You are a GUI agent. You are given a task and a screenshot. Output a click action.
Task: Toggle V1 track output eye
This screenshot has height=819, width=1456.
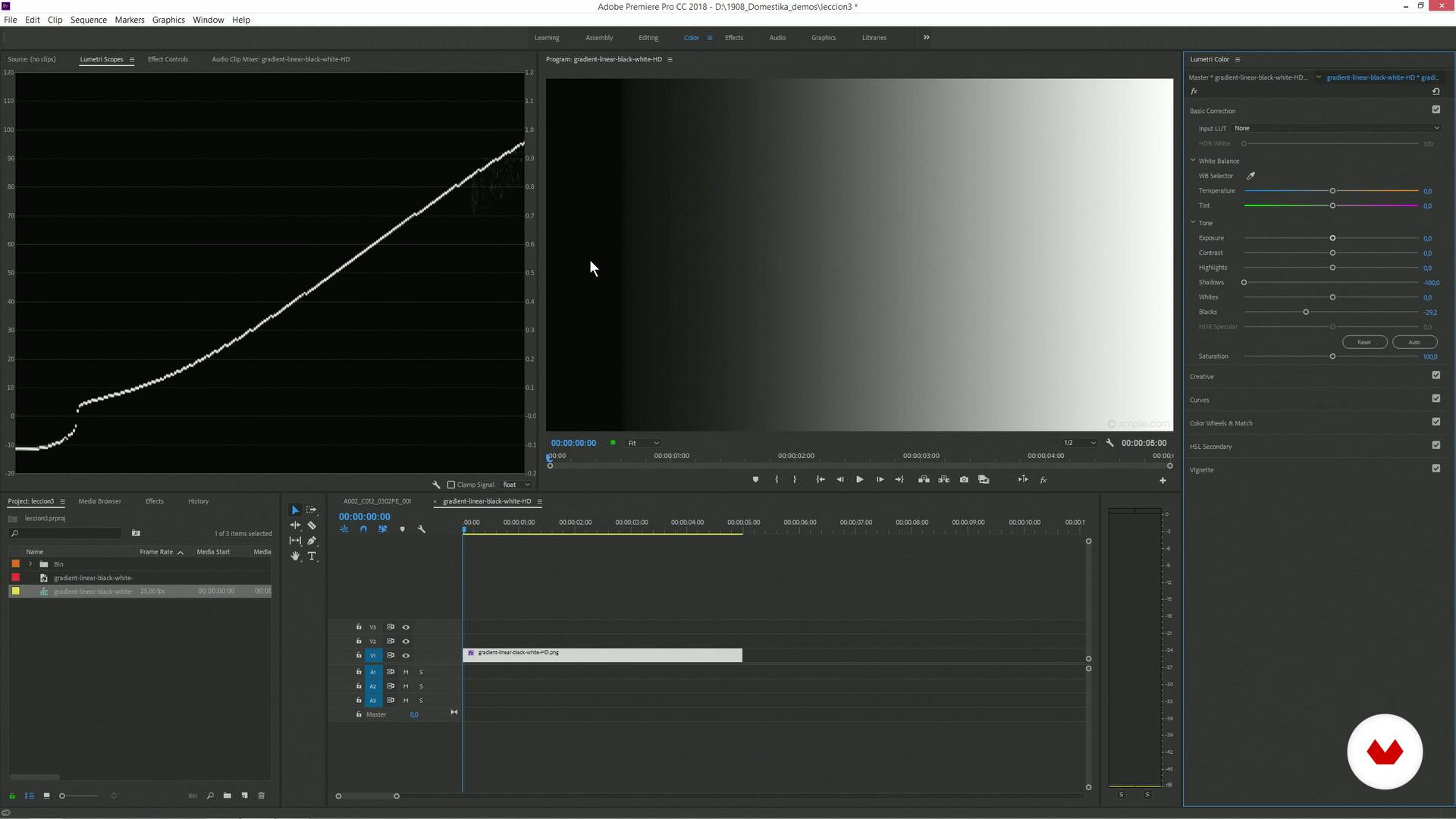(406, 656)
